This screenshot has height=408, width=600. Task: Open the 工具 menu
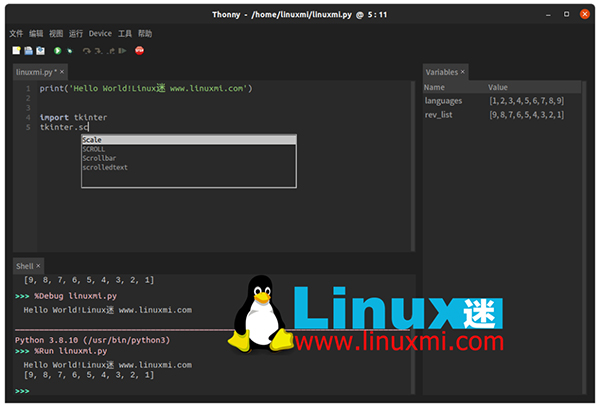125,34
